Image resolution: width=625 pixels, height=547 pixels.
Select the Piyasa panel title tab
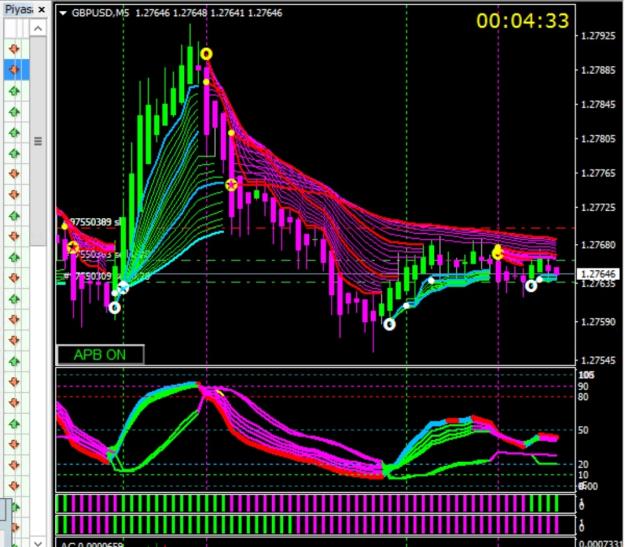point(18,10)
